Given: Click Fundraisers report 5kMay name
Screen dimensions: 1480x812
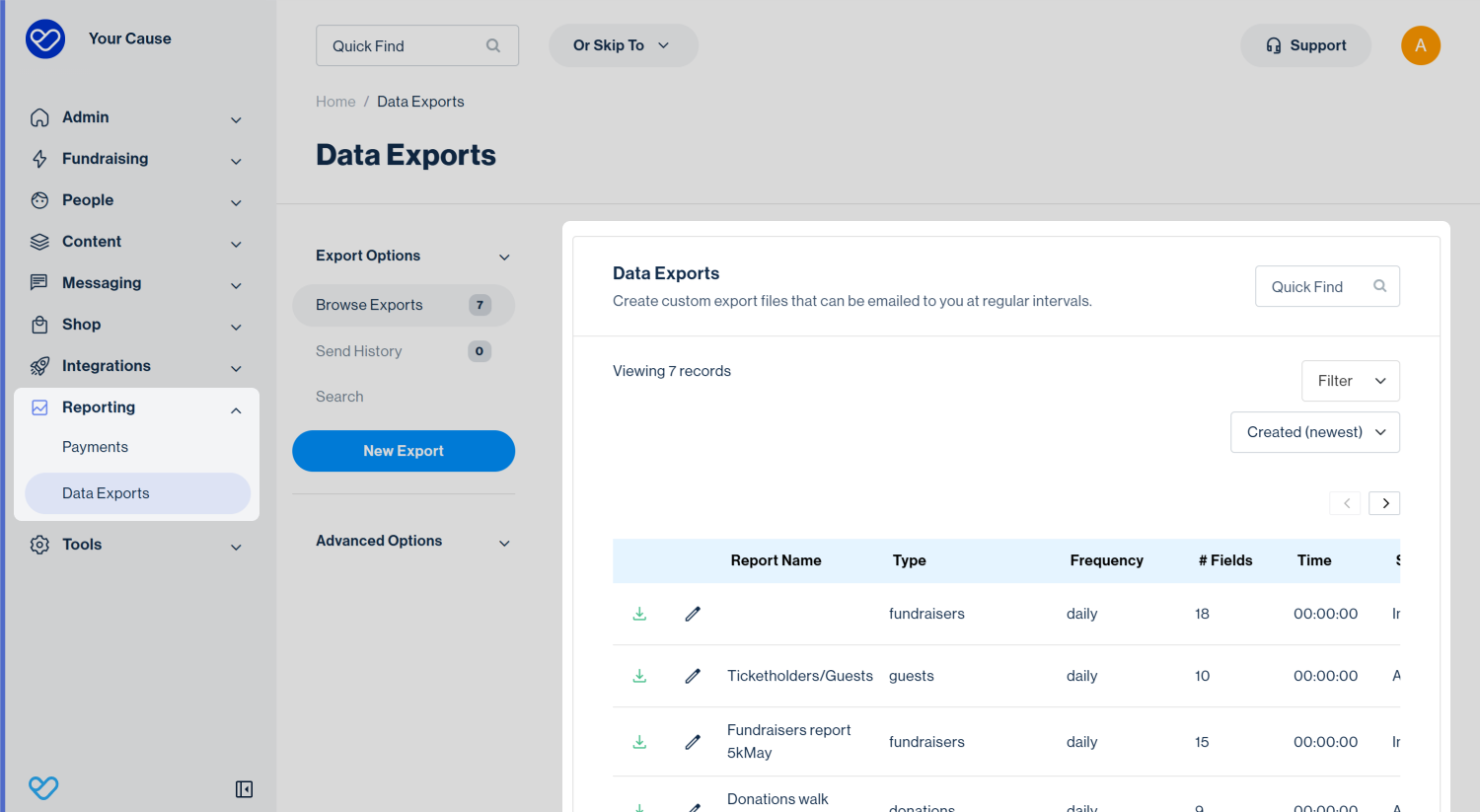Looking at the screenshot, I should 789,742.
